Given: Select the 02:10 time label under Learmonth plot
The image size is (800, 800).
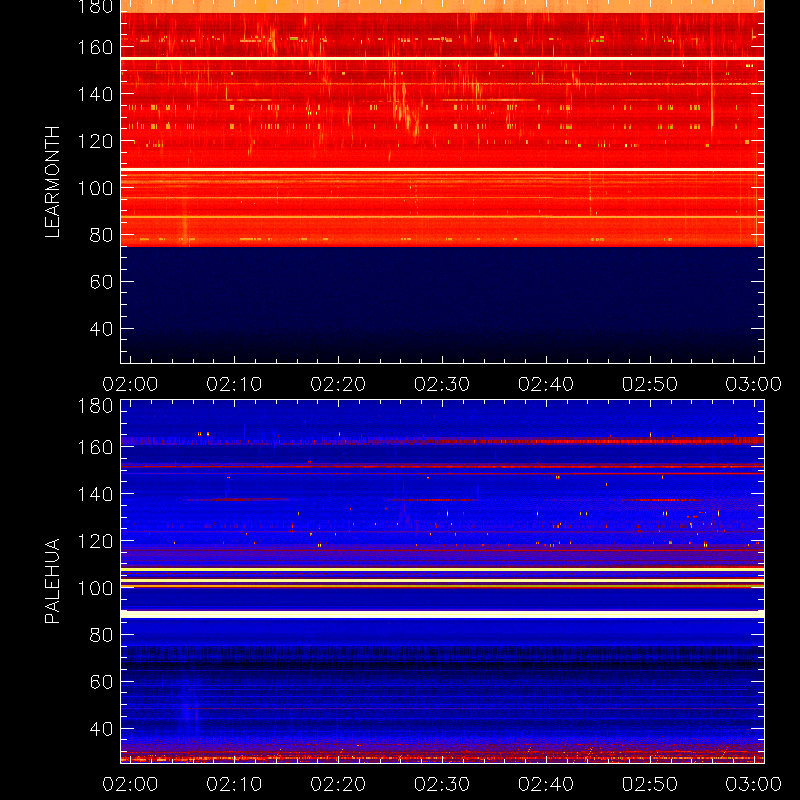Looking at the screenshot, I should 234,384.
